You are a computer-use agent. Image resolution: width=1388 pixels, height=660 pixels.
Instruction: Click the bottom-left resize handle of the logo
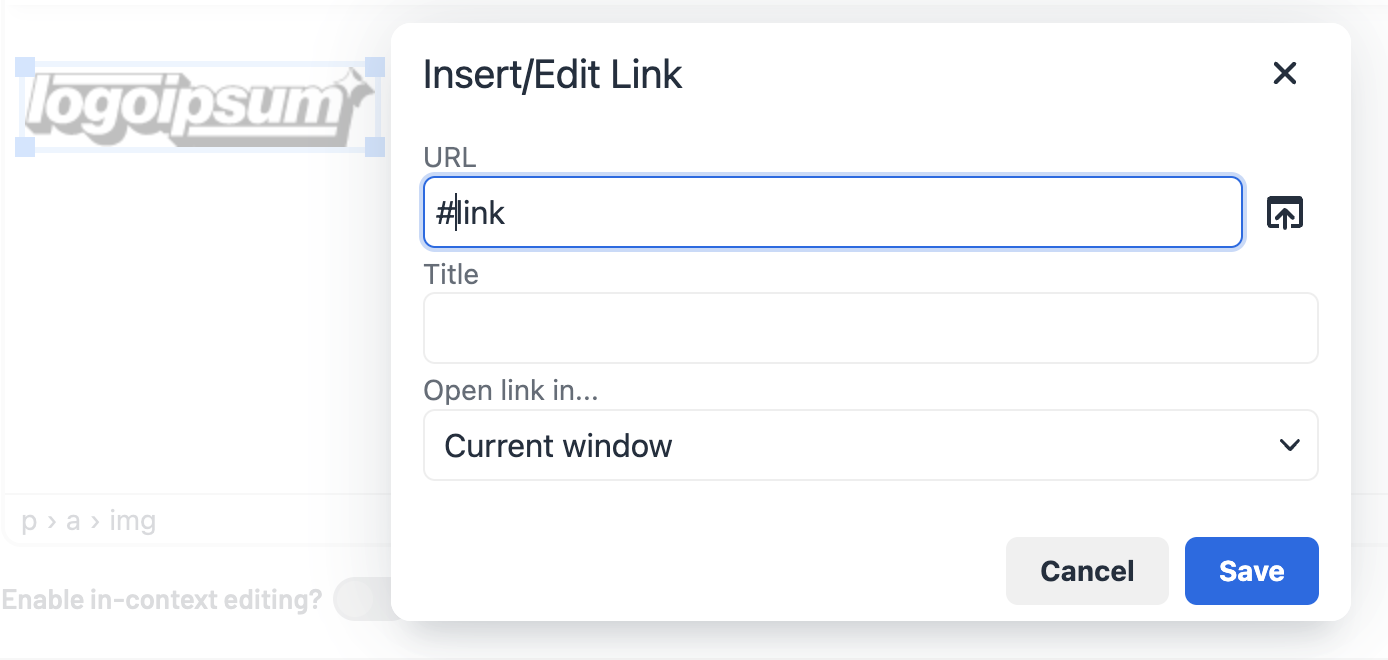coord(25,147)
